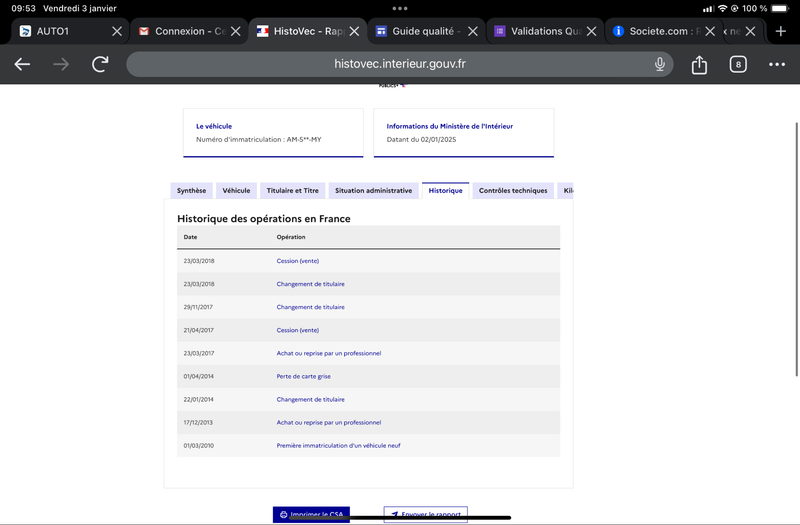800x525 pixels.
Task: Open the Synthèse tab
Action: pos(191,190)
